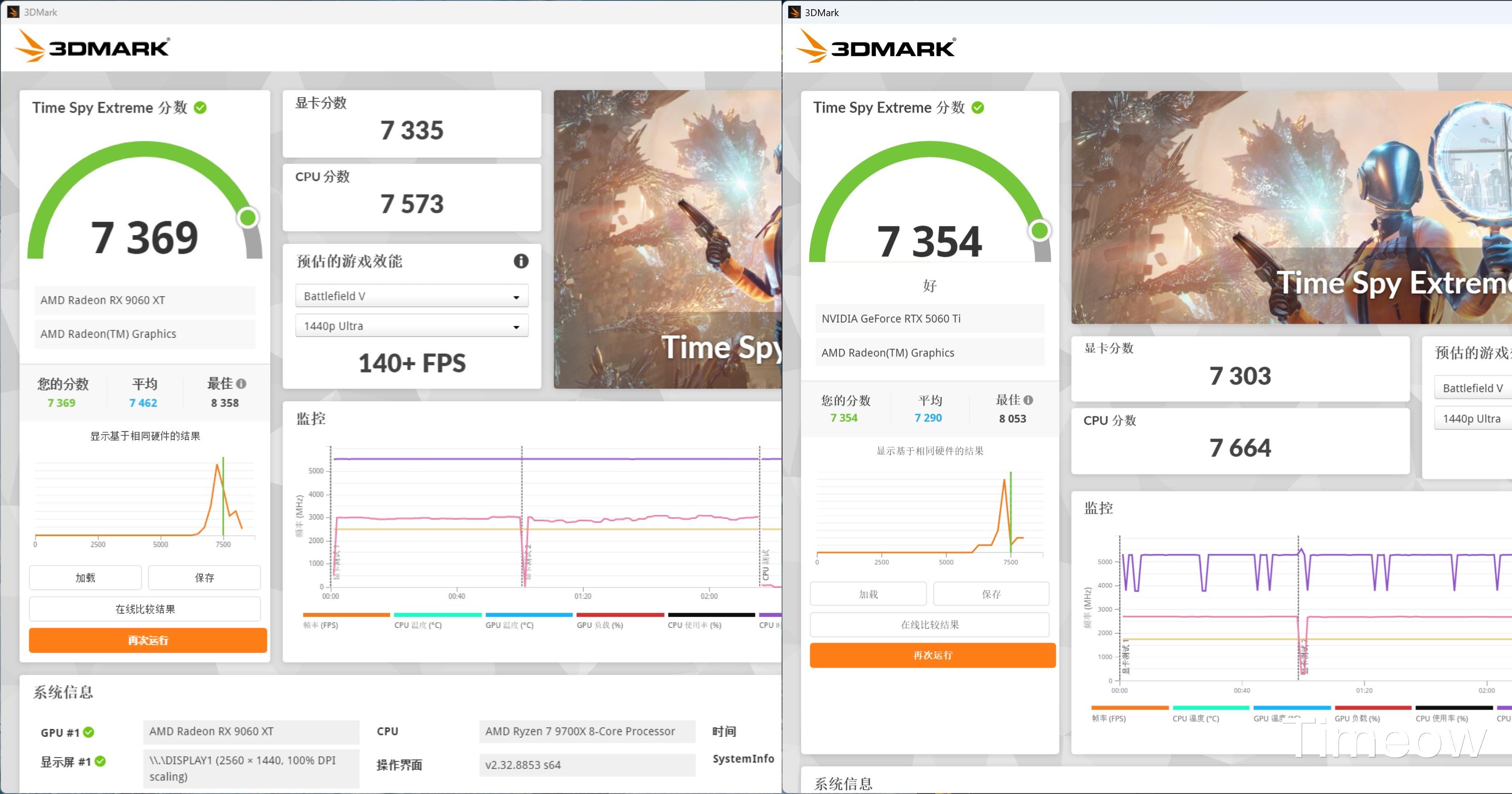Screen dimensions: 1512x794
Task: Toggle the 帧率 (FPS) legend in left monitoring chart
Action: pos(321,625)
